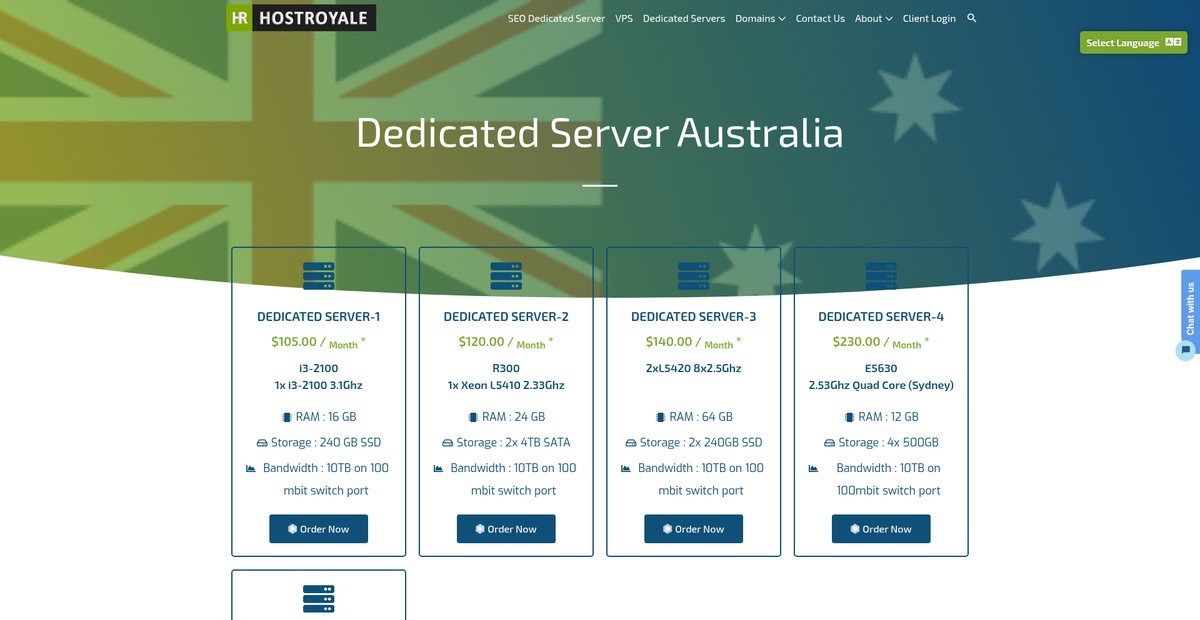Click bandwidth chart icon in Dedicated Server-1

tap(251, 468)
